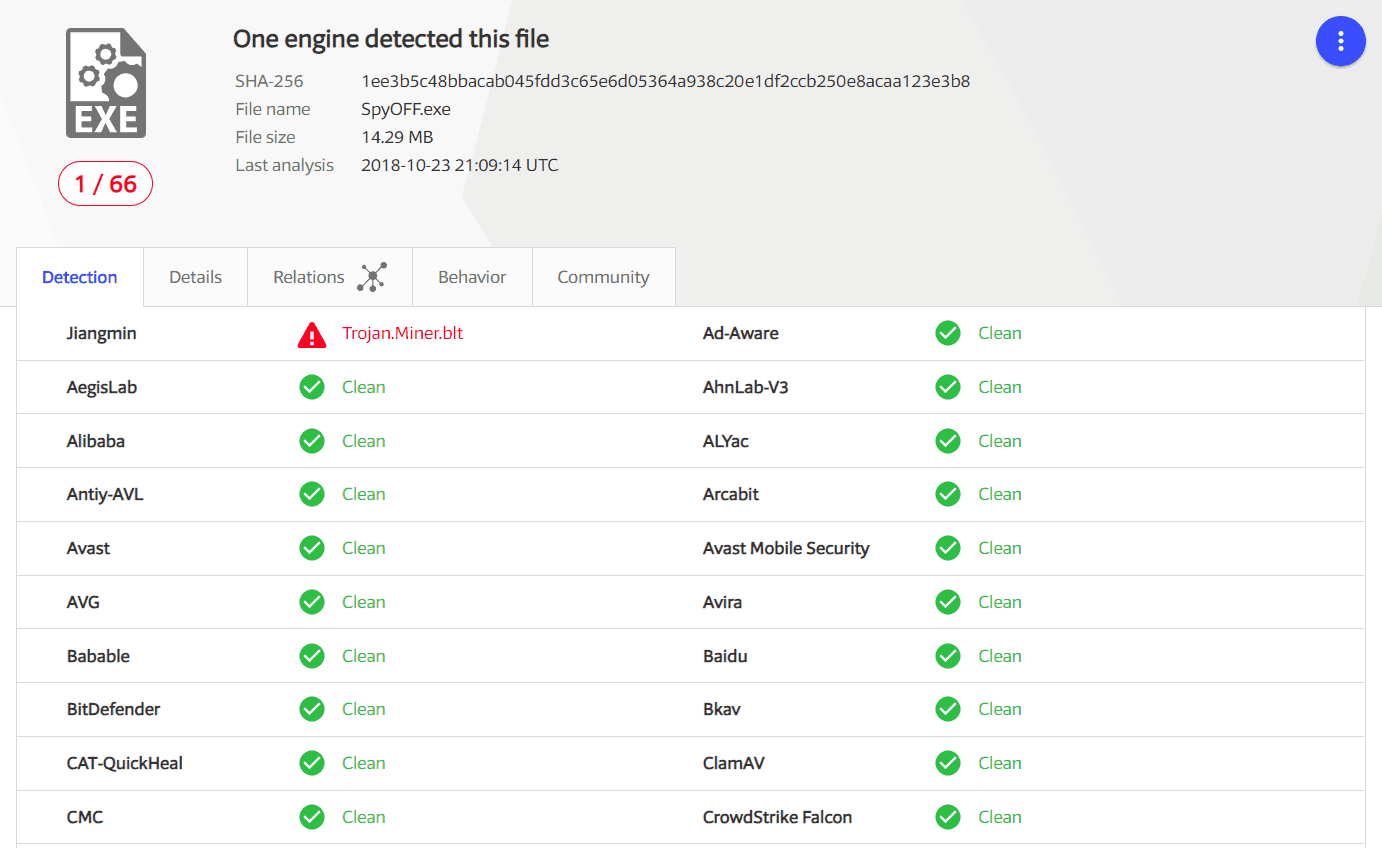Image resolution: width=1382 pixels, height=848 pixels.
Task: Switch to the Detection tab
Action: [x=80, y=277]
